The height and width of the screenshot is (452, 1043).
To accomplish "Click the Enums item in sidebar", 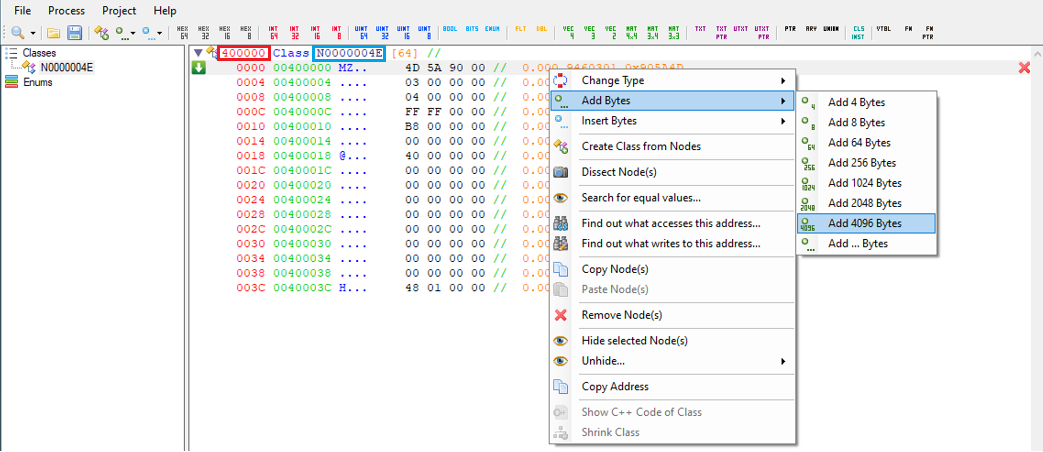I will [38, 82].
